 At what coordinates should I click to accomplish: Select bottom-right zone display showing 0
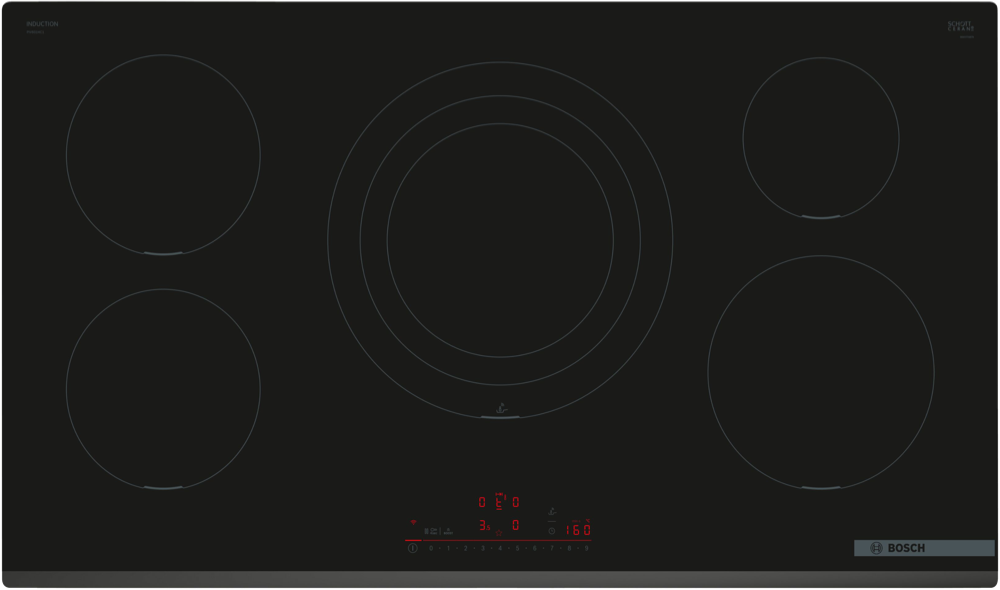516,525
